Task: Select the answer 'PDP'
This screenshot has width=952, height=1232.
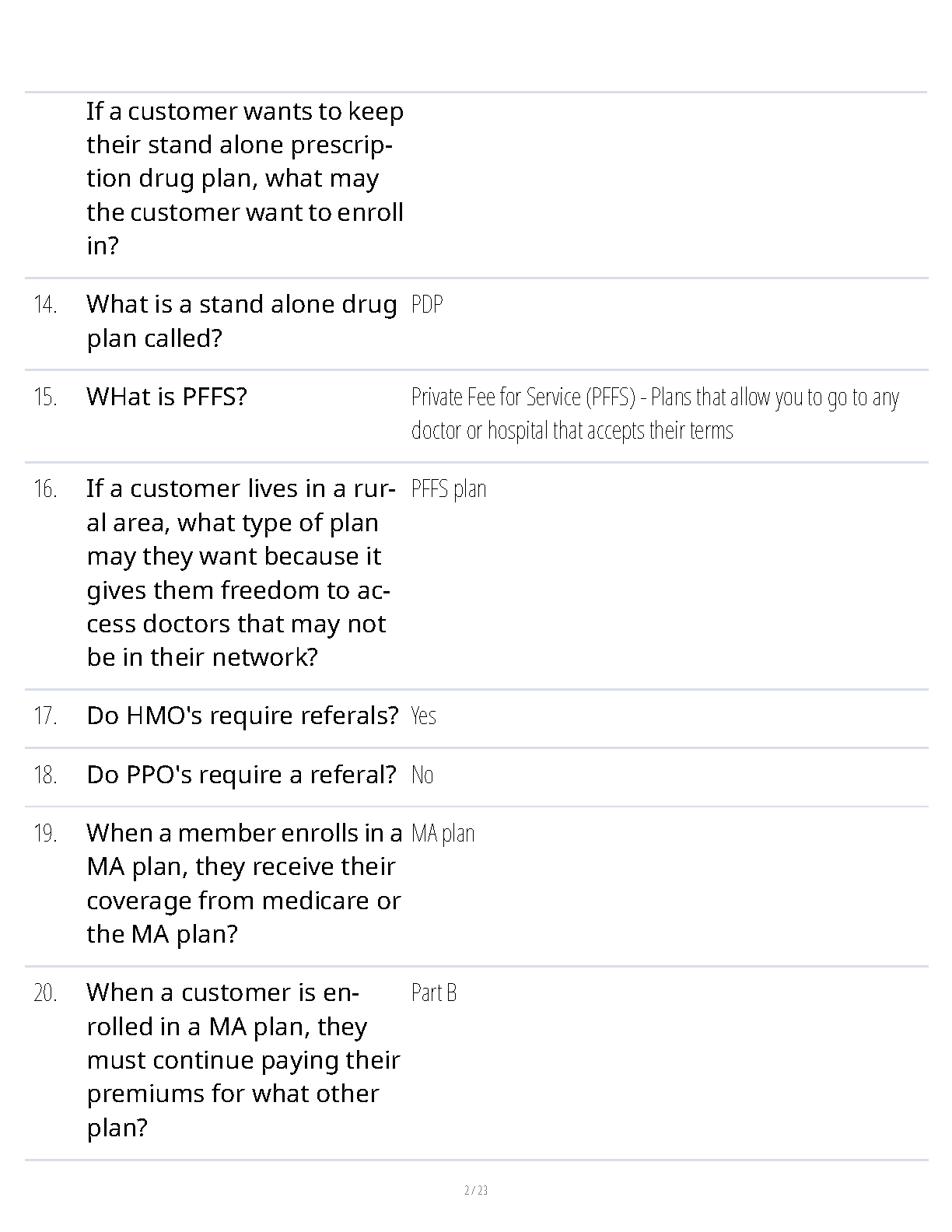Action: click(427, 304)
